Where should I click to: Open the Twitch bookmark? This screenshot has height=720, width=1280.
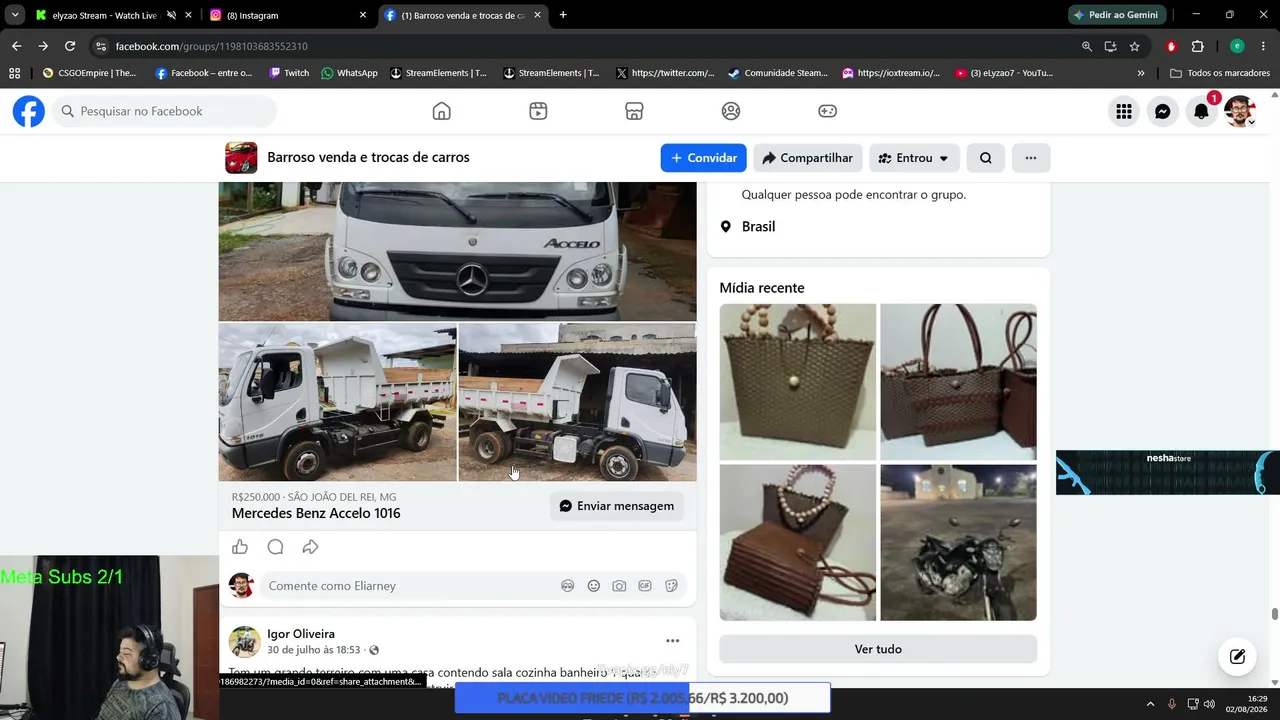coord(289,73)
